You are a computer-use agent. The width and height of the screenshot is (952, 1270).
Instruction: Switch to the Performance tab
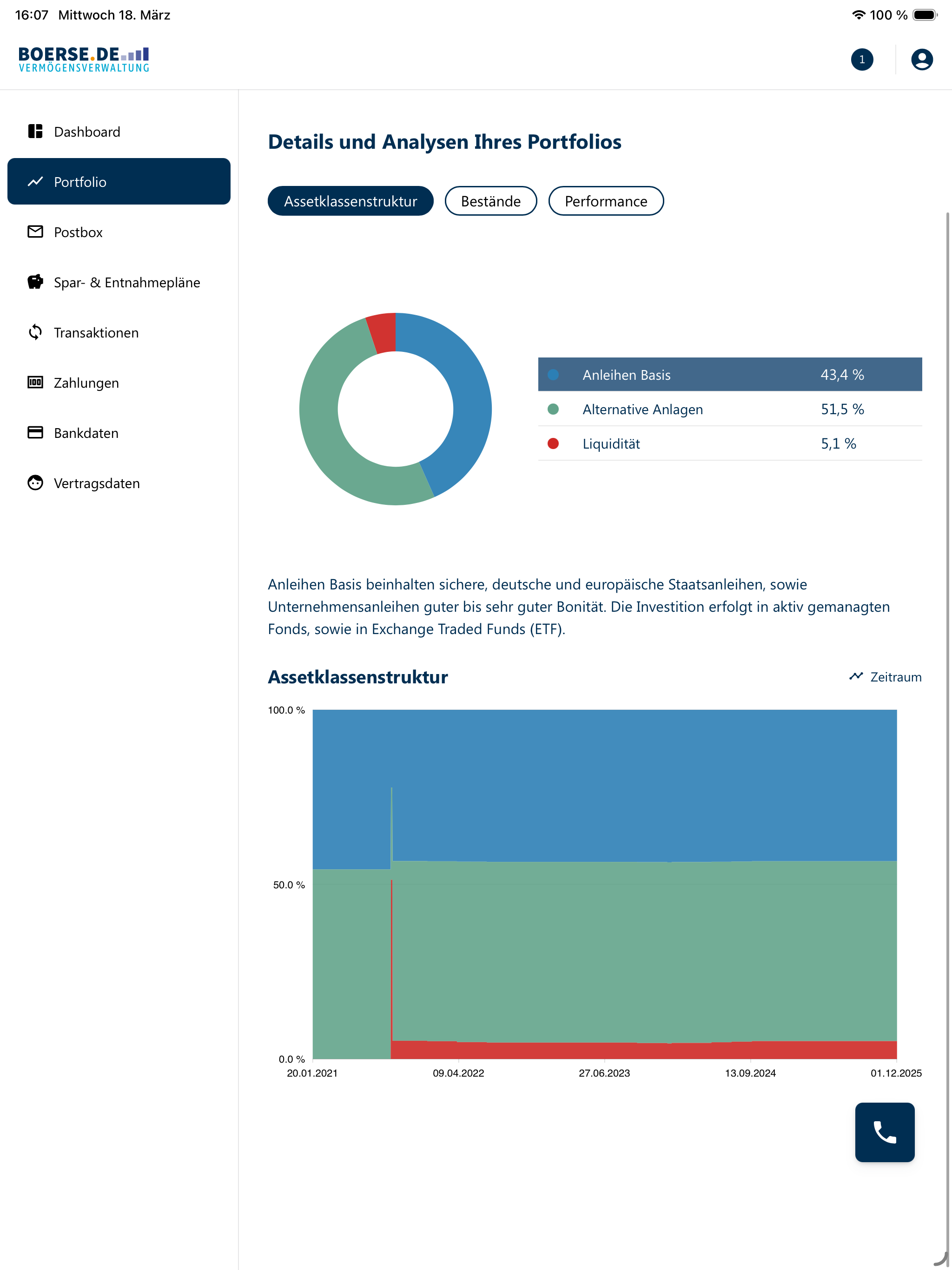(x=606, y=201)
